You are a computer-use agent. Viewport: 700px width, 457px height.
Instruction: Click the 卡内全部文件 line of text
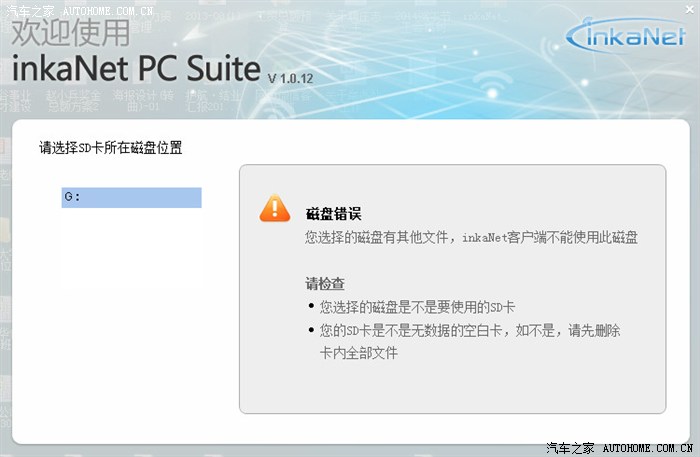(358, 353)
